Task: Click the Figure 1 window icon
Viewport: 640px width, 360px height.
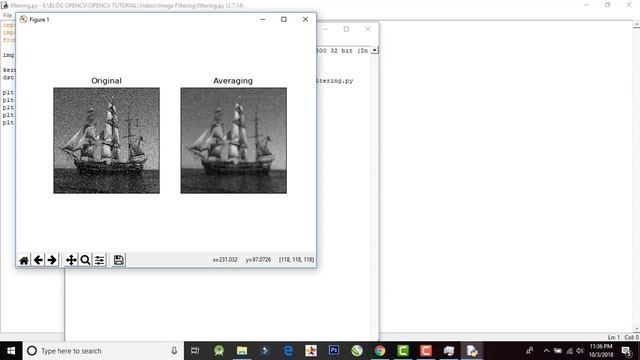Action: (23, 19)
